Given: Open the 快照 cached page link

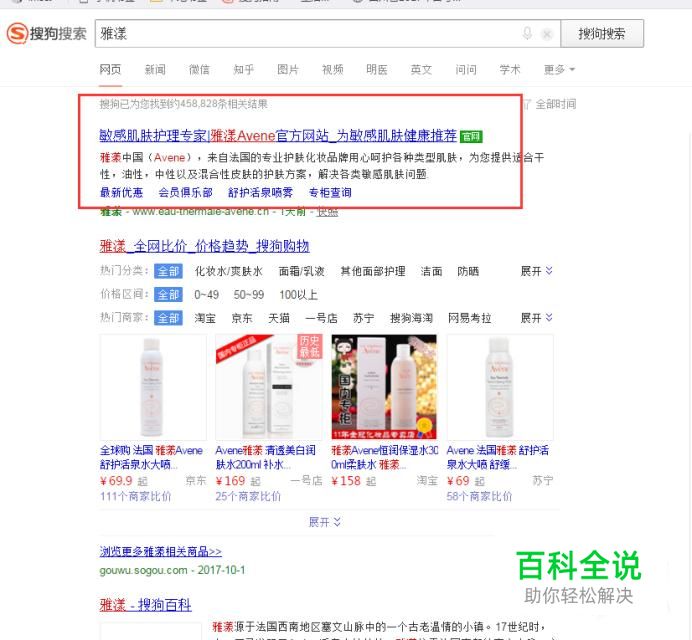Looking at the screenshot, I should point(327,212).
